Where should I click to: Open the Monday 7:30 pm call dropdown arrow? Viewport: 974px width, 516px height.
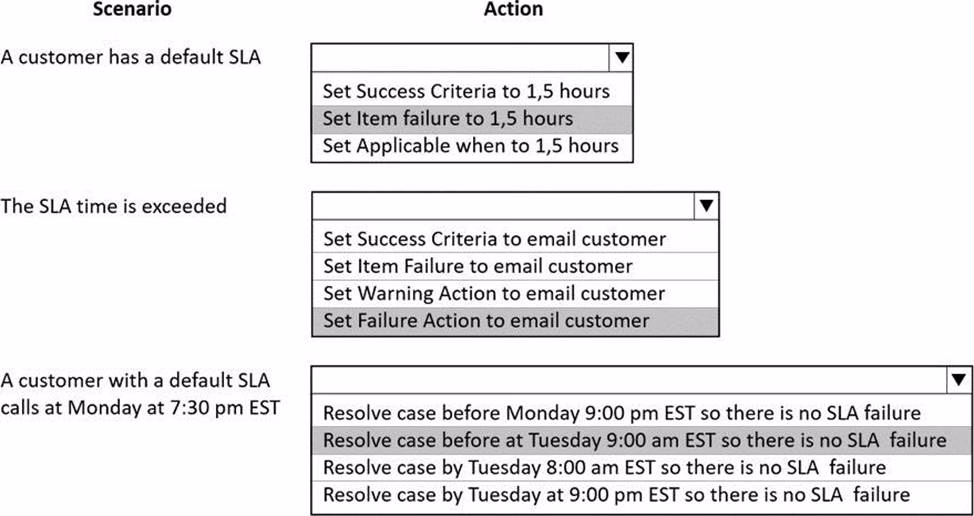pyautogui.click(x=959, y=380)
